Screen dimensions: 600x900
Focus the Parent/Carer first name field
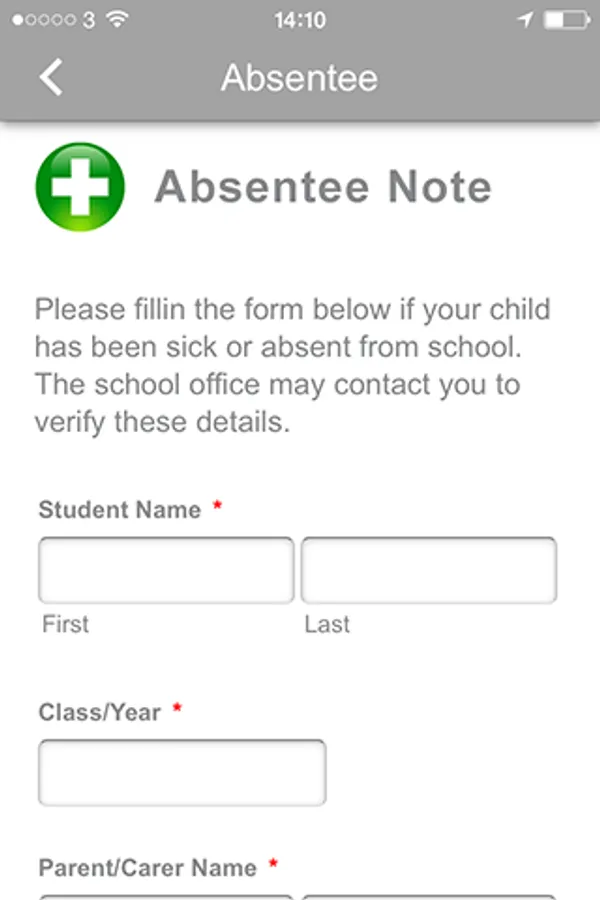(166, 896)
